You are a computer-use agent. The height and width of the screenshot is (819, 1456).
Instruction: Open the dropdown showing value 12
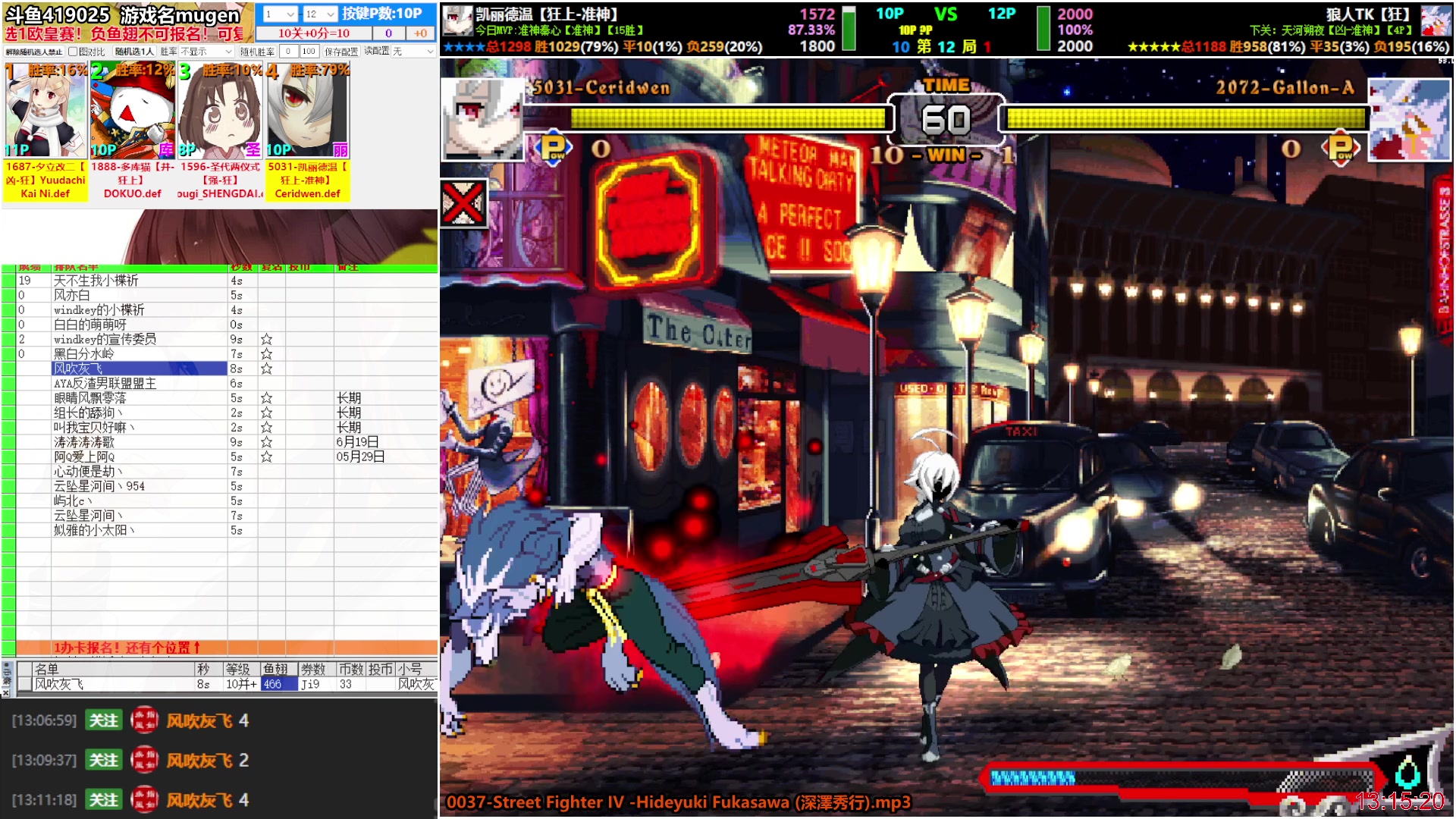click(x=320, y=14)
